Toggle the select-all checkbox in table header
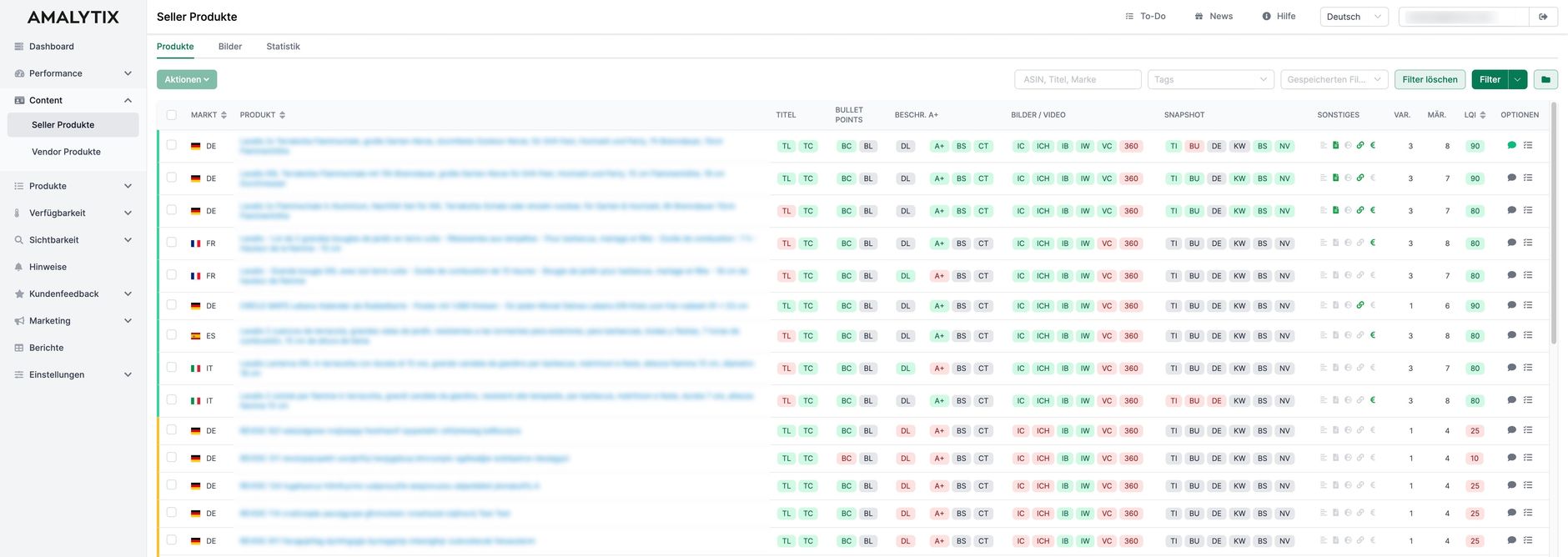 172,115
